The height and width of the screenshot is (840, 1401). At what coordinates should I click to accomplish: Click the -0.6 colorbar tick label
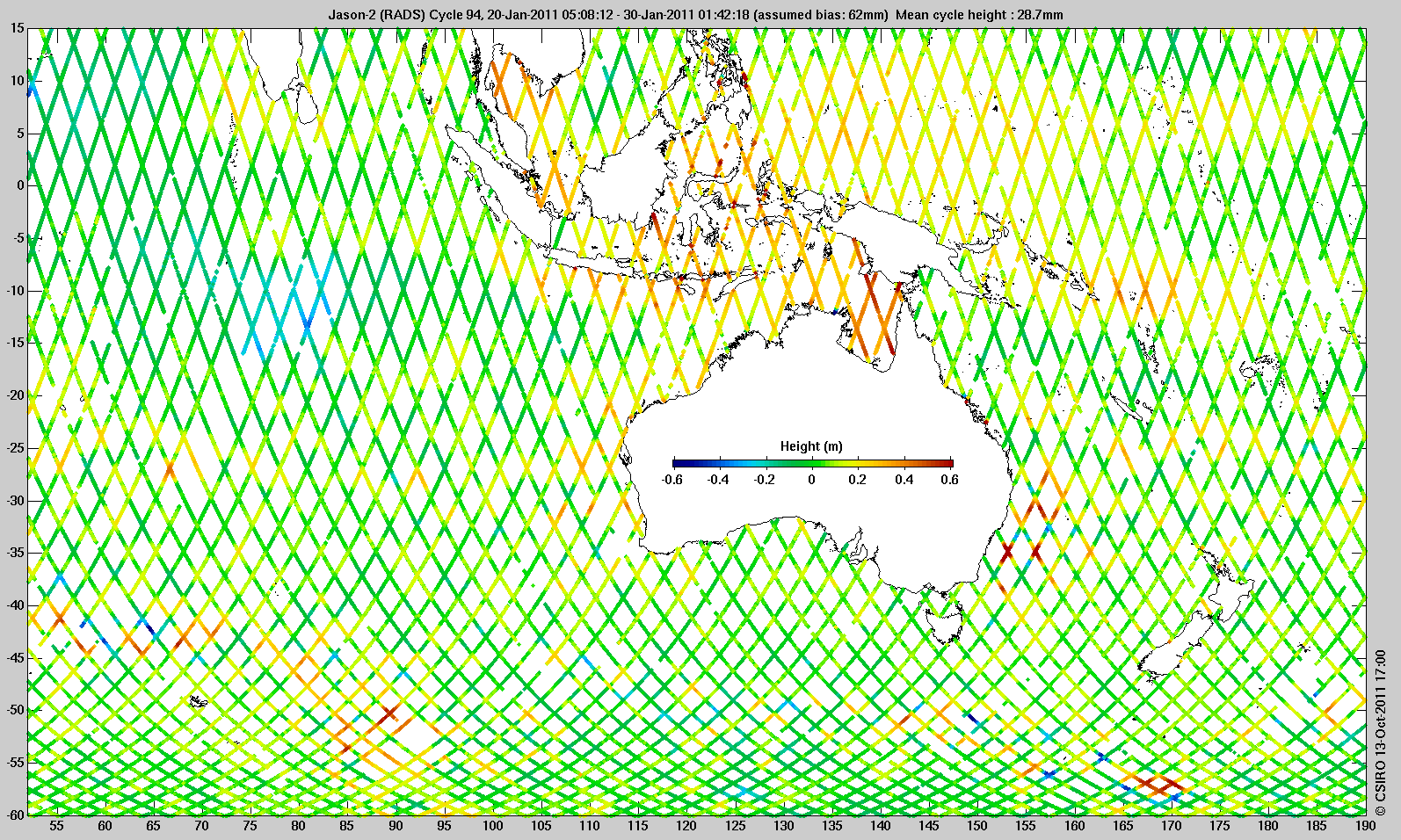point(672,480)
